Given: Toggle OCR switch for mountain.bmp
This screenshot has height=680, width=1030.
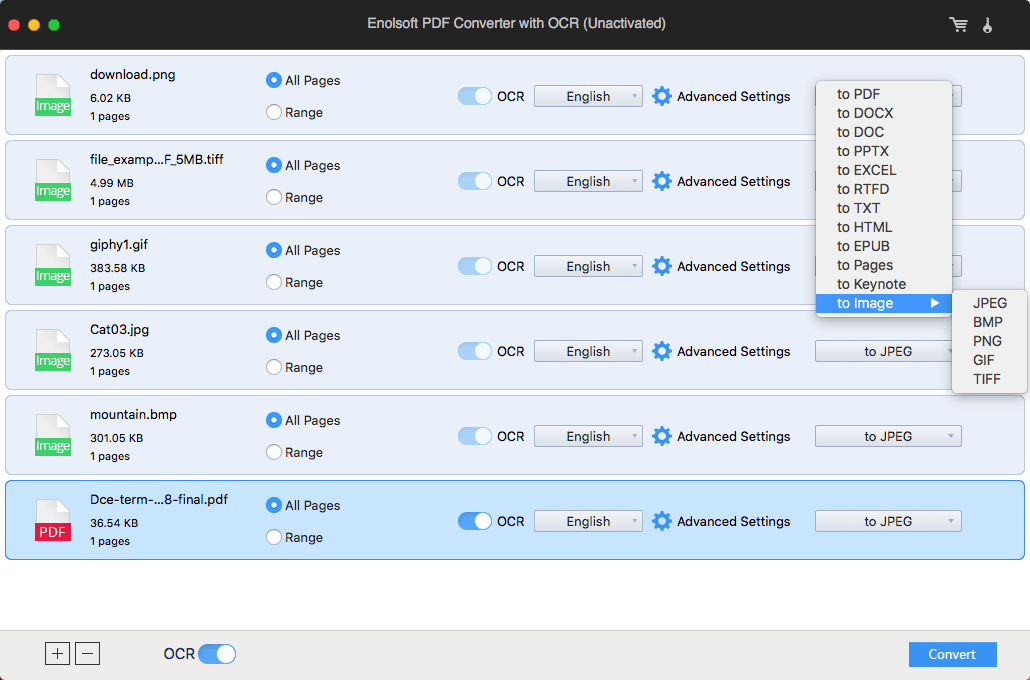Looking at the screenshot, I should click(474, 436).
